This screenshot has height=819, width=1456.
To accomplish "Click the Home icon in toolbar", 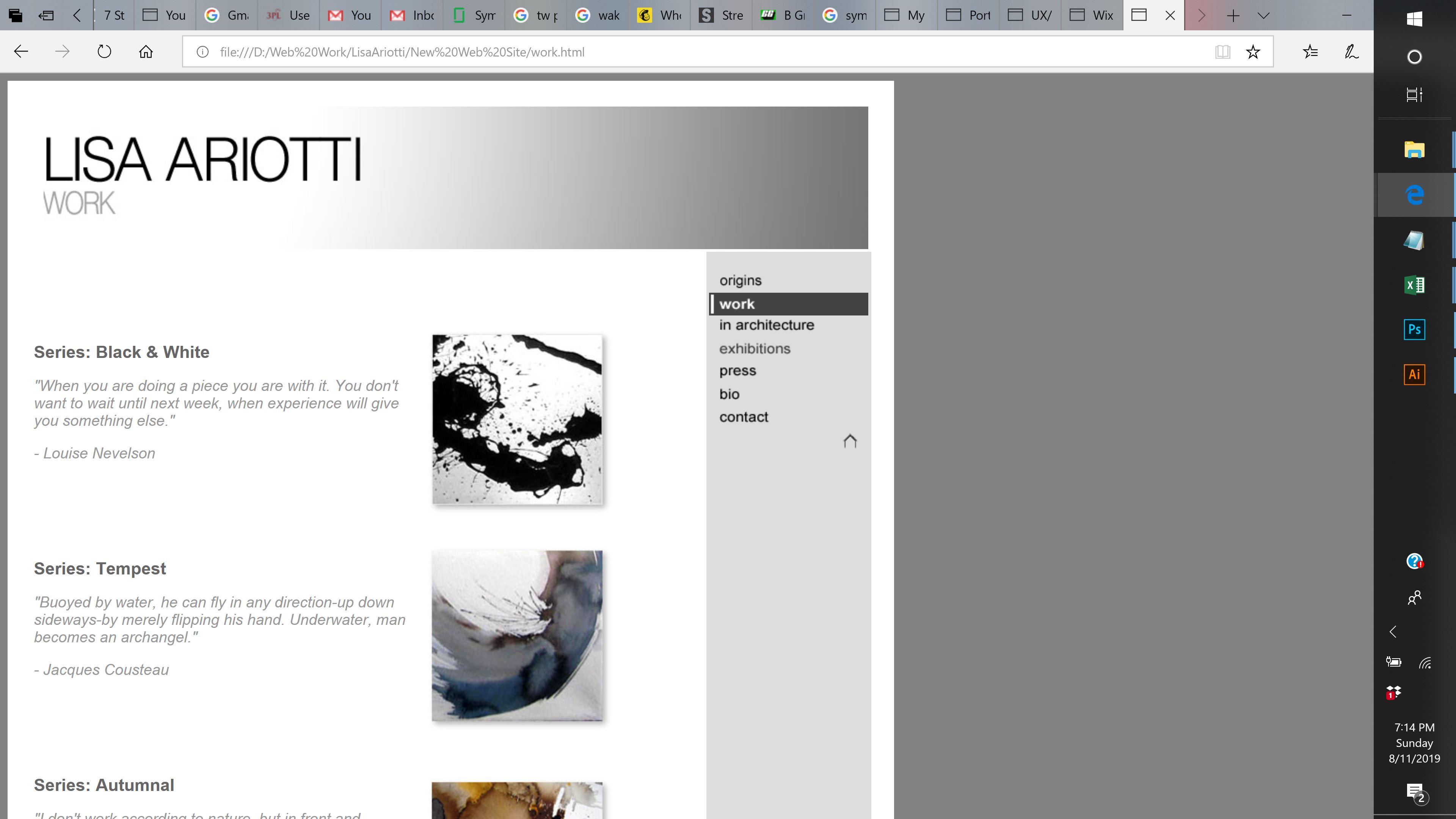I will (146, 52).
